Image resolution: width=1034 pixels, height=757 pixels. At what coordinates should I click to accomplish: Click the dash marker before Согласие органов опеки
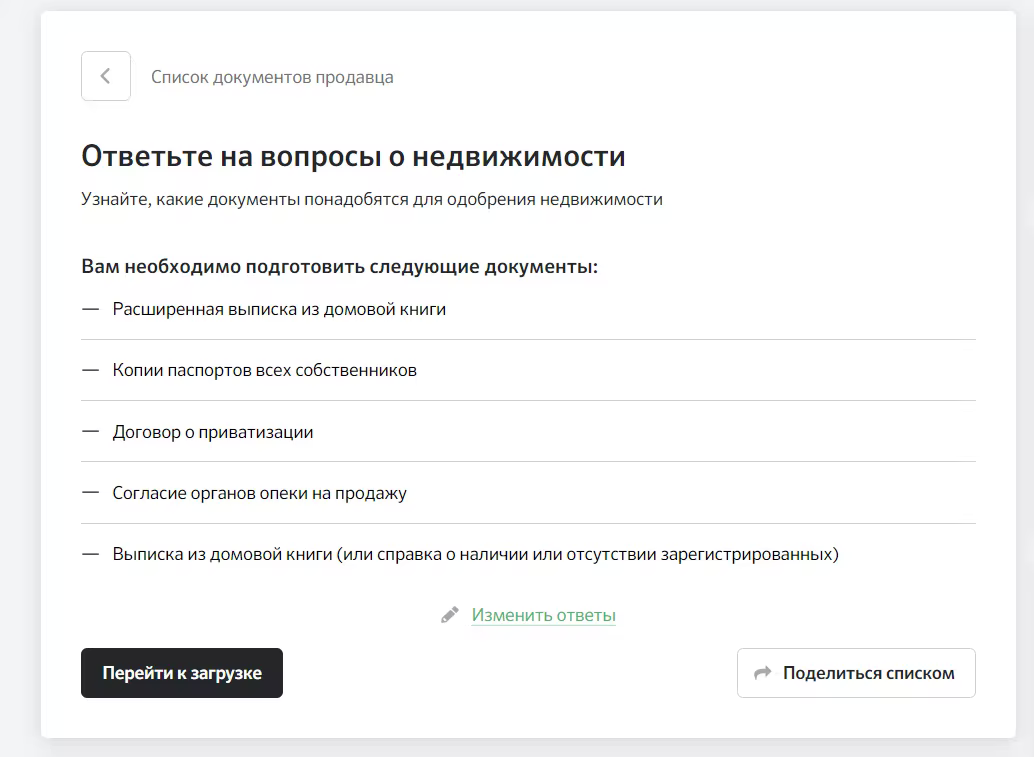[91, 493]
